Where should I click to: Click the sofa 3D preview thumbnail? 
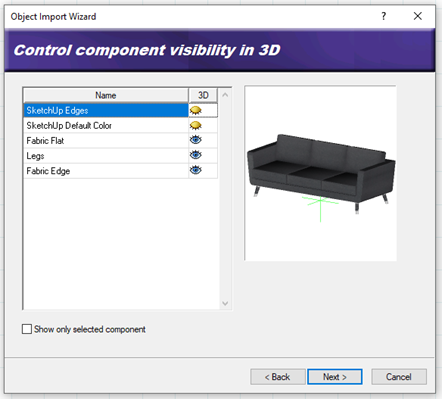(x=320, y=173)
